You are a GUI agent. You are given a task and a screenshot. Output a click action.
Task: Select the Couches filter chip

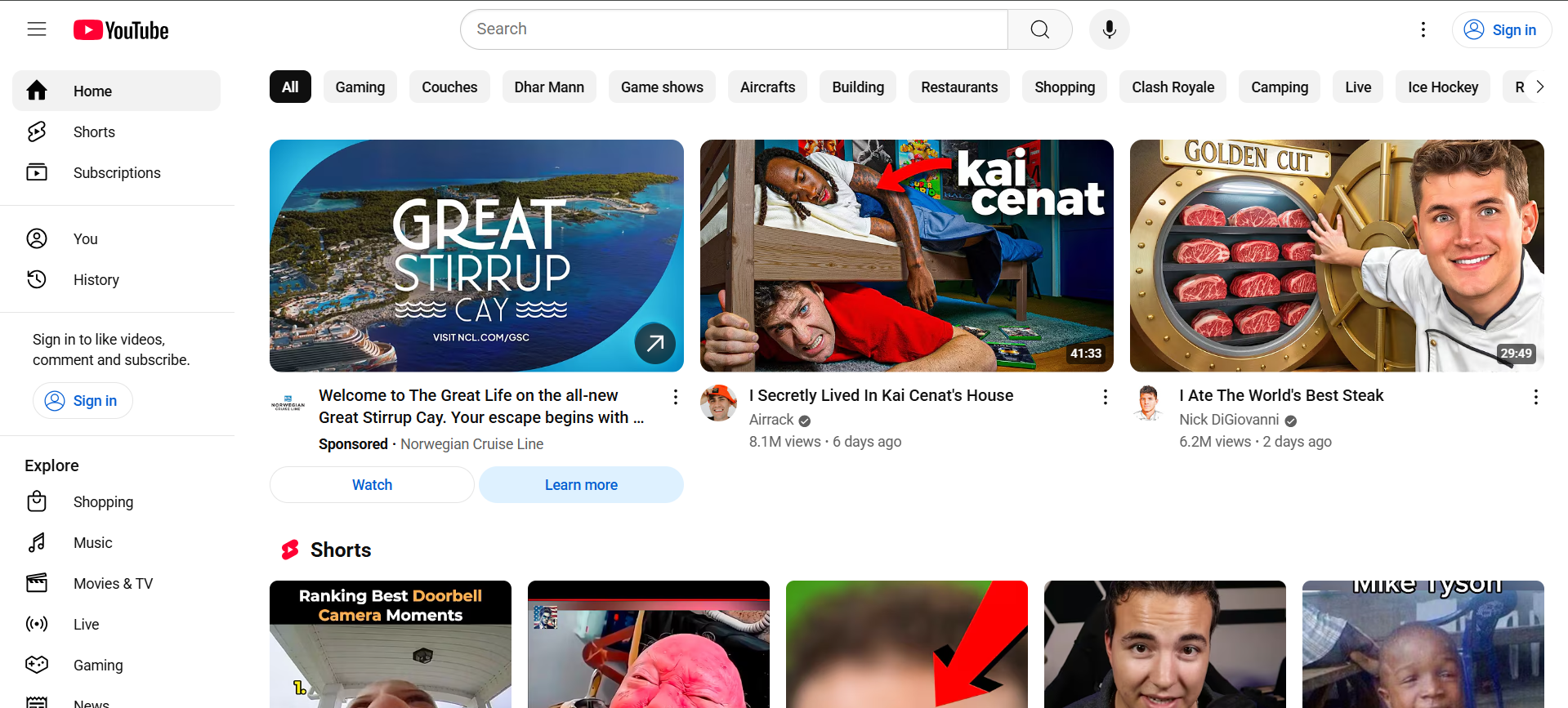coord(449,87)
